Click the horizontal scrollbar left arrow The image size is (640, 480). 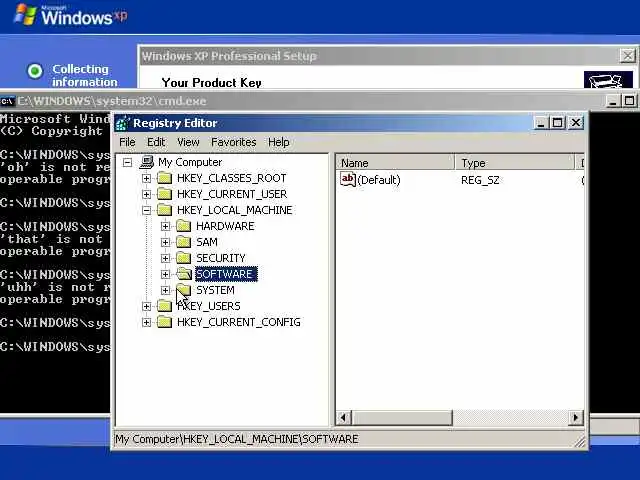[343, 418]
